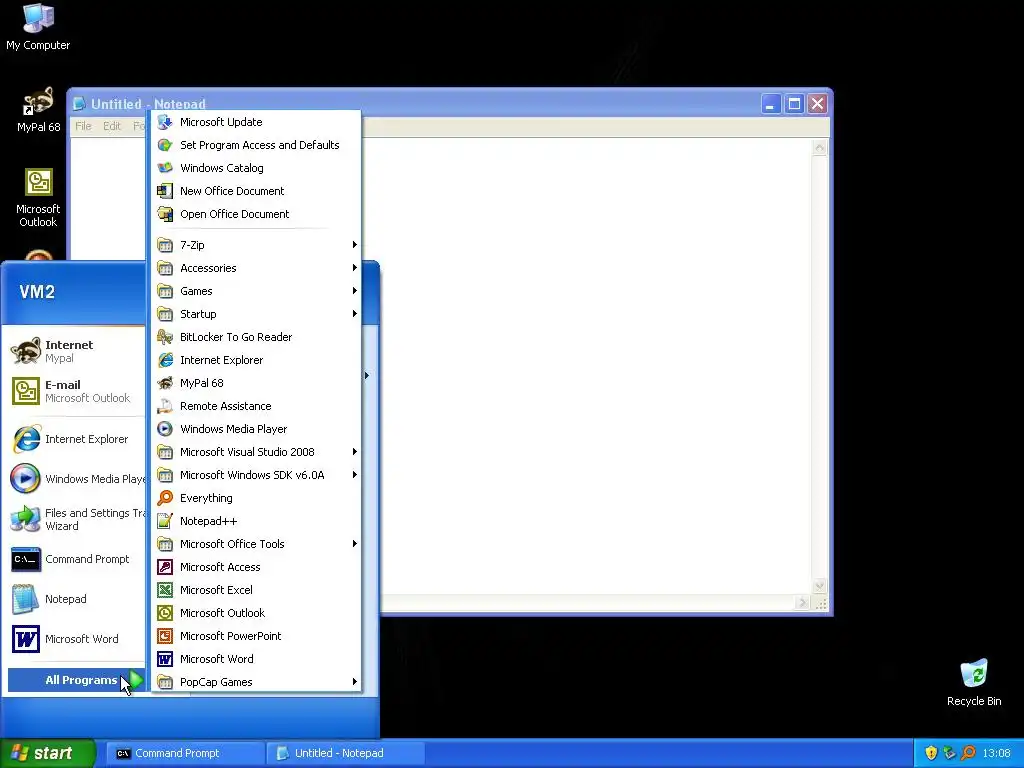Launch Windows Media Player from programs list
This screenshot has width=1024, height=768.
pyautogui.click(x=256, y=429)
